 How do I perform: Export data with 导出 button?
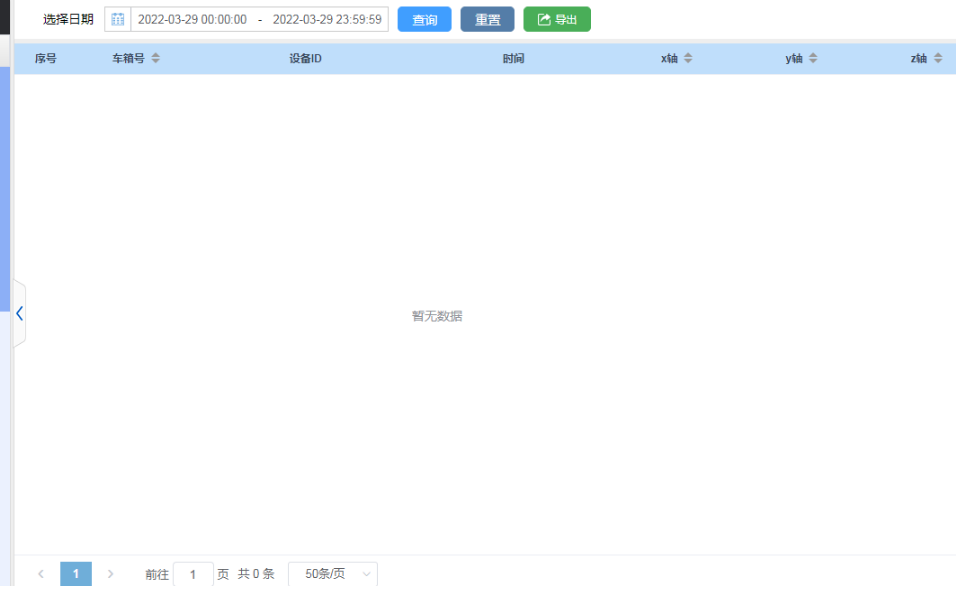557,20
